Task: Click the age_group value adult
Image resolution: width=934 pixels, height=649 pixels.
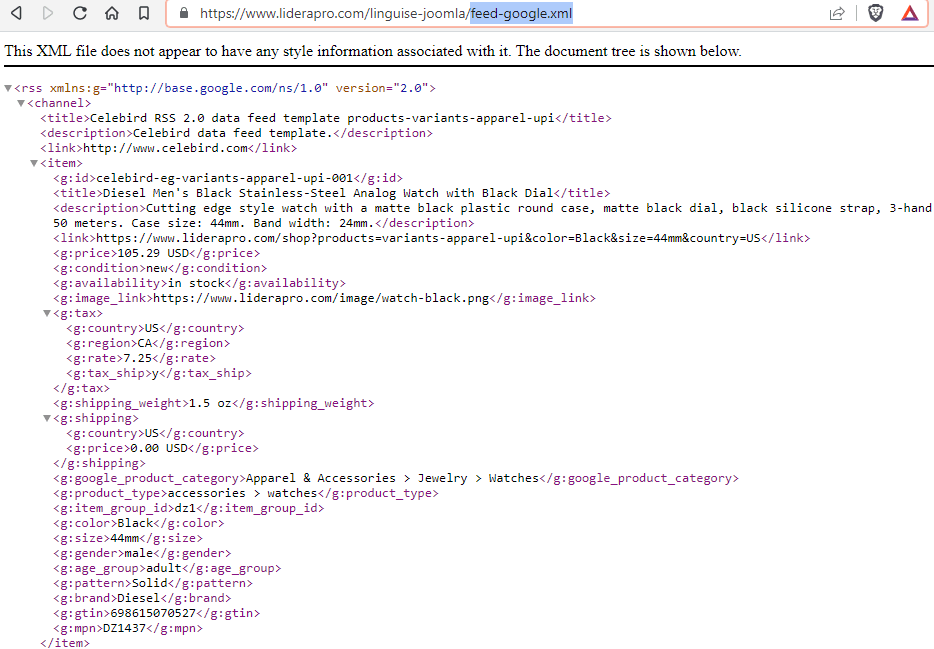Action: (x=164, y=568)
